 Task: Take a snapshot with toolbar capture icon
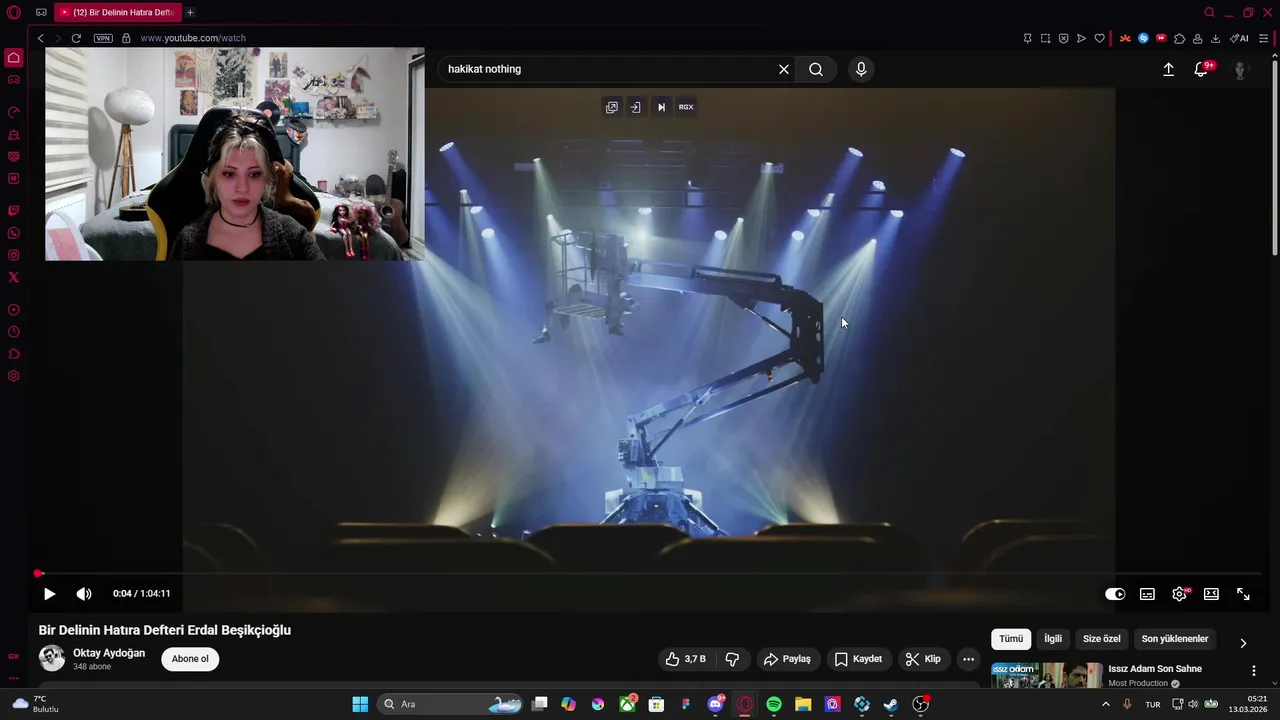click(1045, 38)
